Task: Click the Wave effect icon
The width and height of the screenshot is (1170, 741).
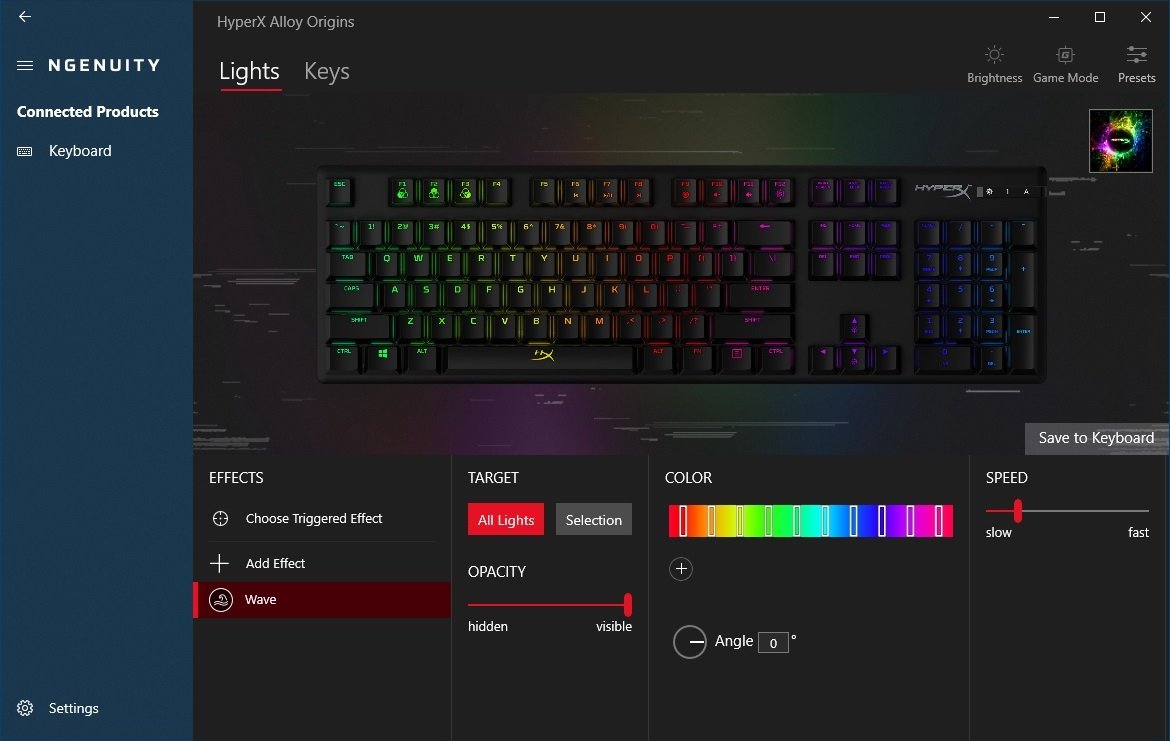Action: click(221, 599)
